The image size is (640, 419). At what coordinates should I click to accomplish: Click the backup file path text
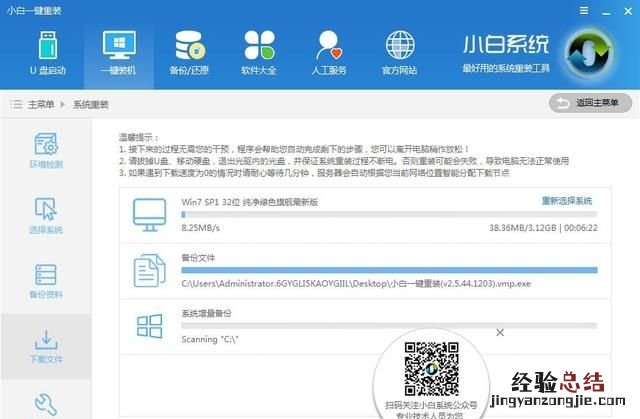coord(356,284)
